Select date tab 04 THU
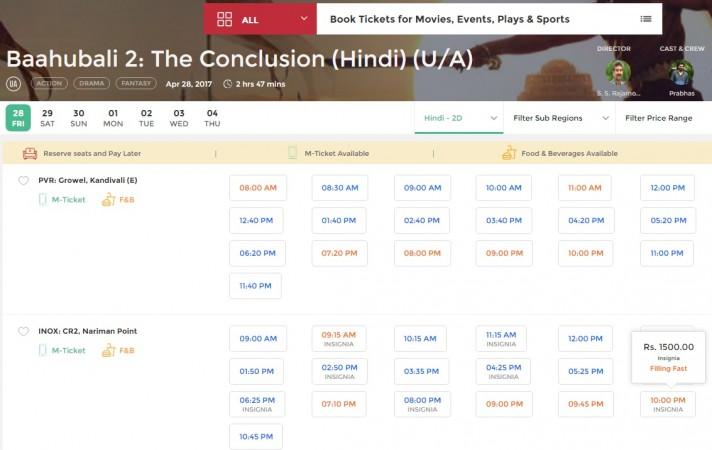 click(x=212, y=118)
